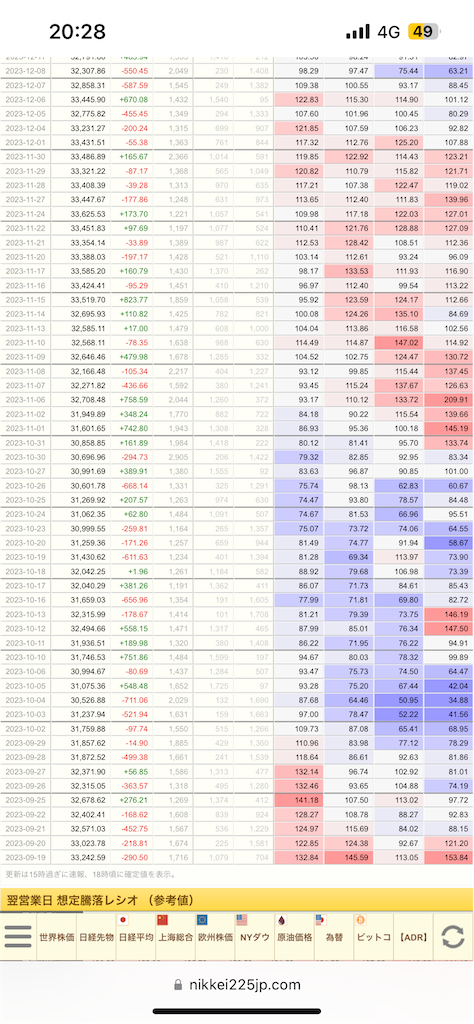The width and height of the screenshot is (474, 1024).
Task: Click the cell 133.53
Action: tap(349, 271)
